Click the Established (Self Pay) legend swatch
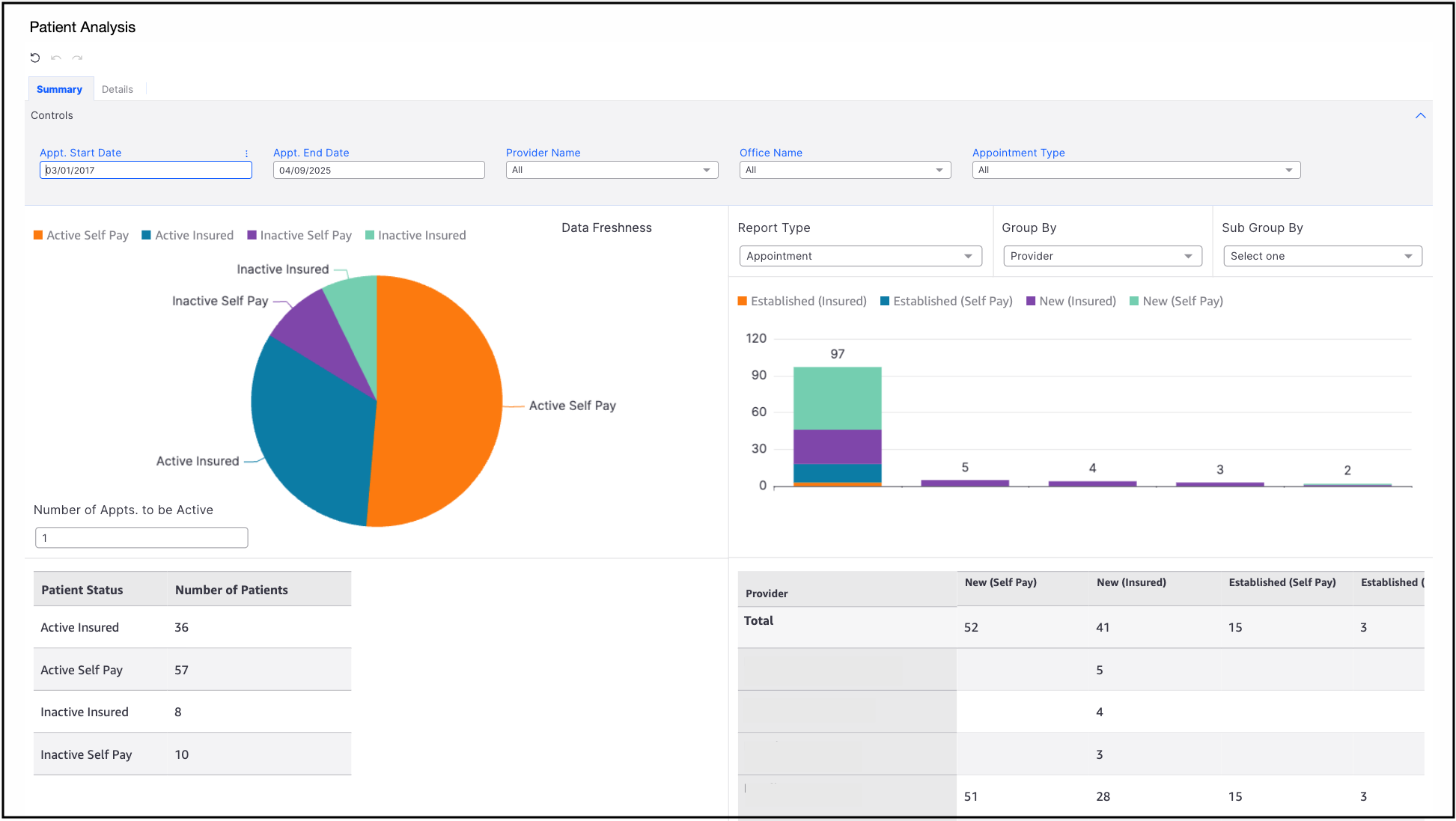This screenshot has height=821, width=1456. coord(885,301)
